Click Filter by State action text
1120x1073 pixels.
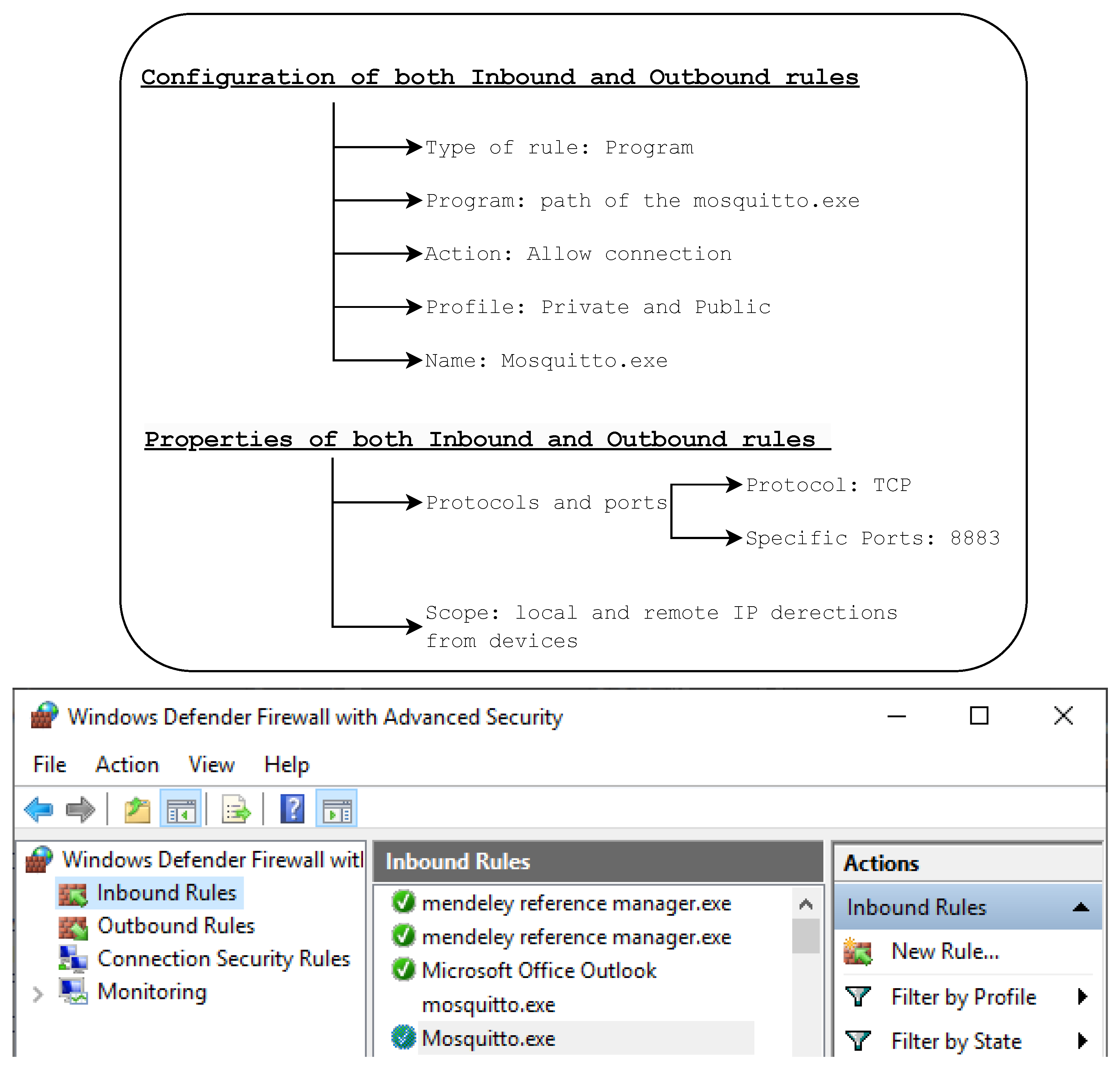click(x=957, y=1041)
